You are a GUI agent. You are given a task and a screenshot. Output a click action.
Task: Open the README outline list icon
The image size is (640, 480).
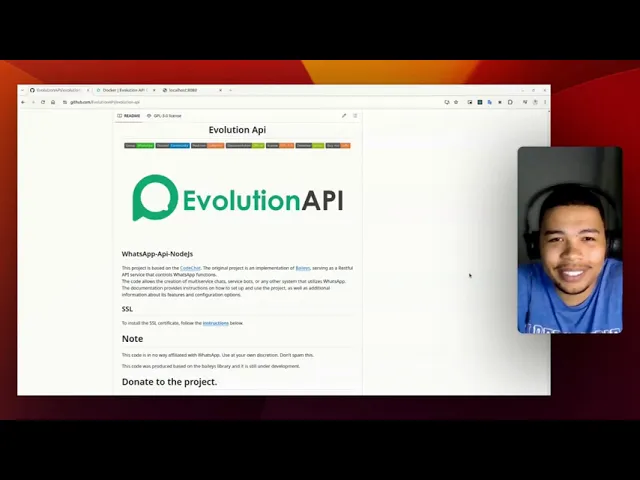tap(355, 116)
